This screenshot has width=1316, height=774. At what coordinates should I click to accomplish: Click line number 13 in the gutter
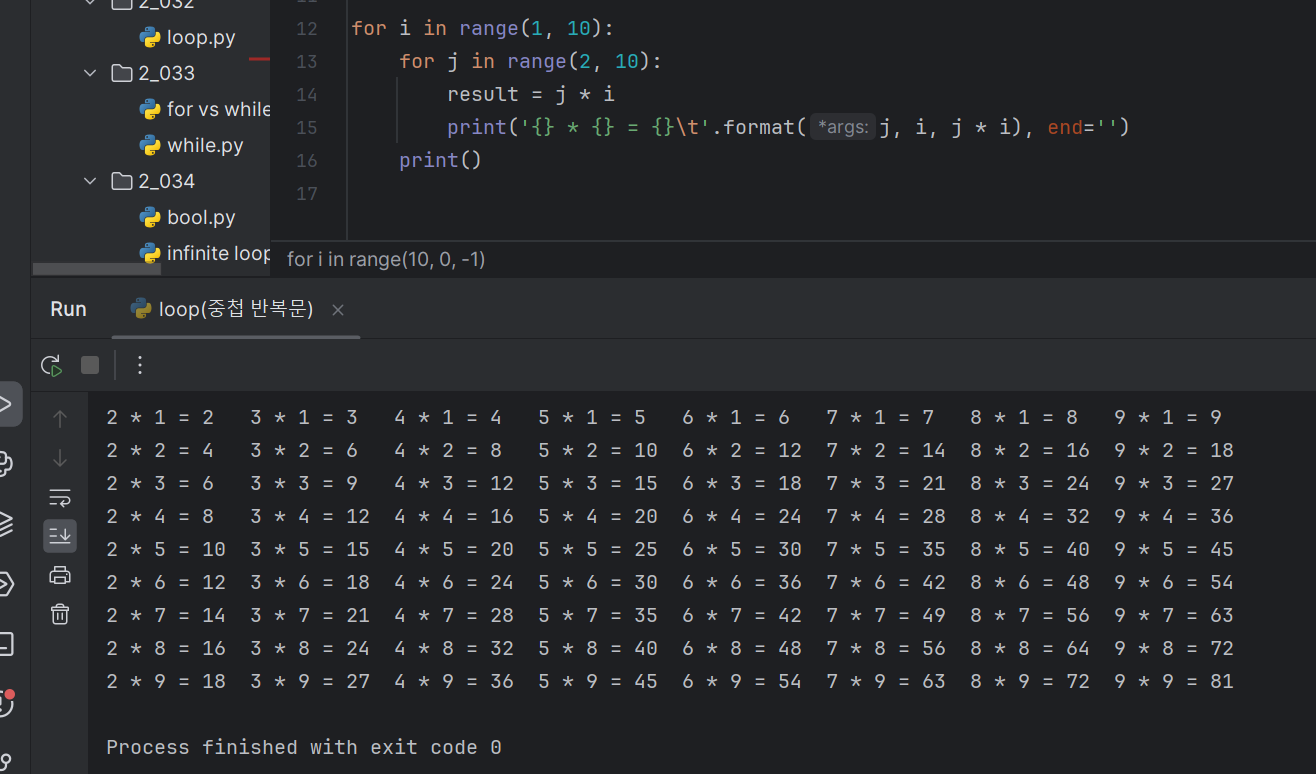tap(306, 61)
